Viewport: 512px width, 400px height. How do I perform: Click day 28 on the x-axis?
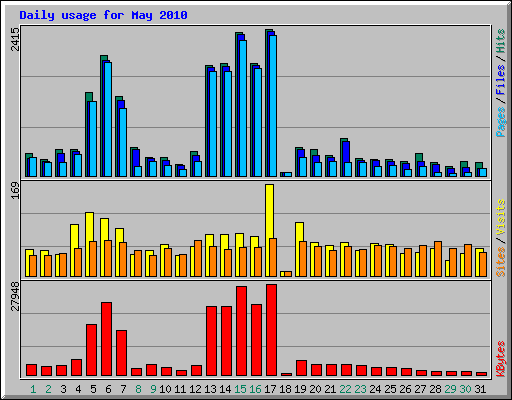(435, 389)
